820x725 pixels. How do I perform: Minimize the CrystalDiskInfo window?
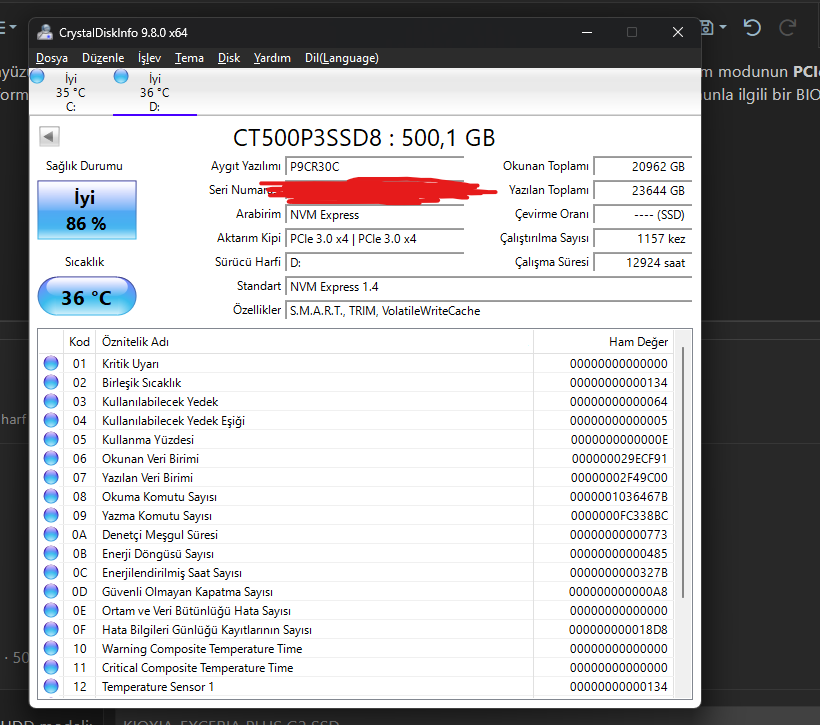[x=587, y=32]
